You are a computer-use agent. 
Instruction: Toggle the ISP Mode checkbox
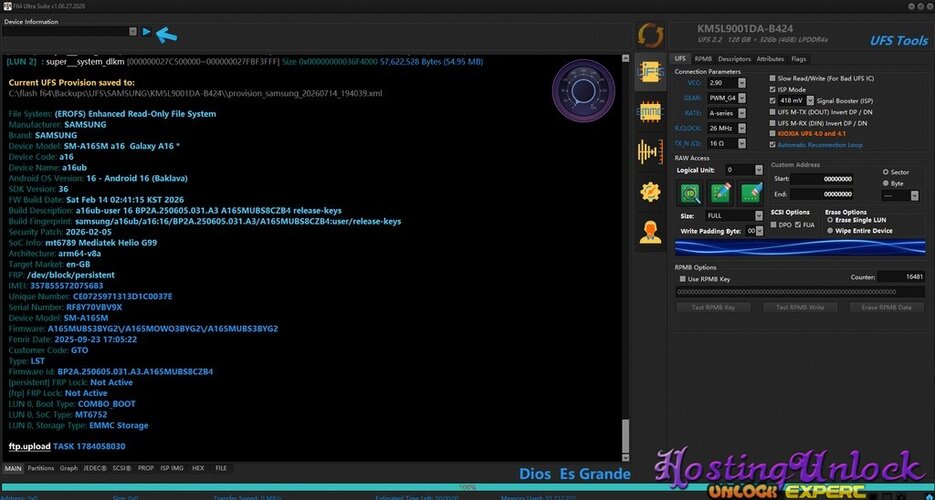pos(773,89)
